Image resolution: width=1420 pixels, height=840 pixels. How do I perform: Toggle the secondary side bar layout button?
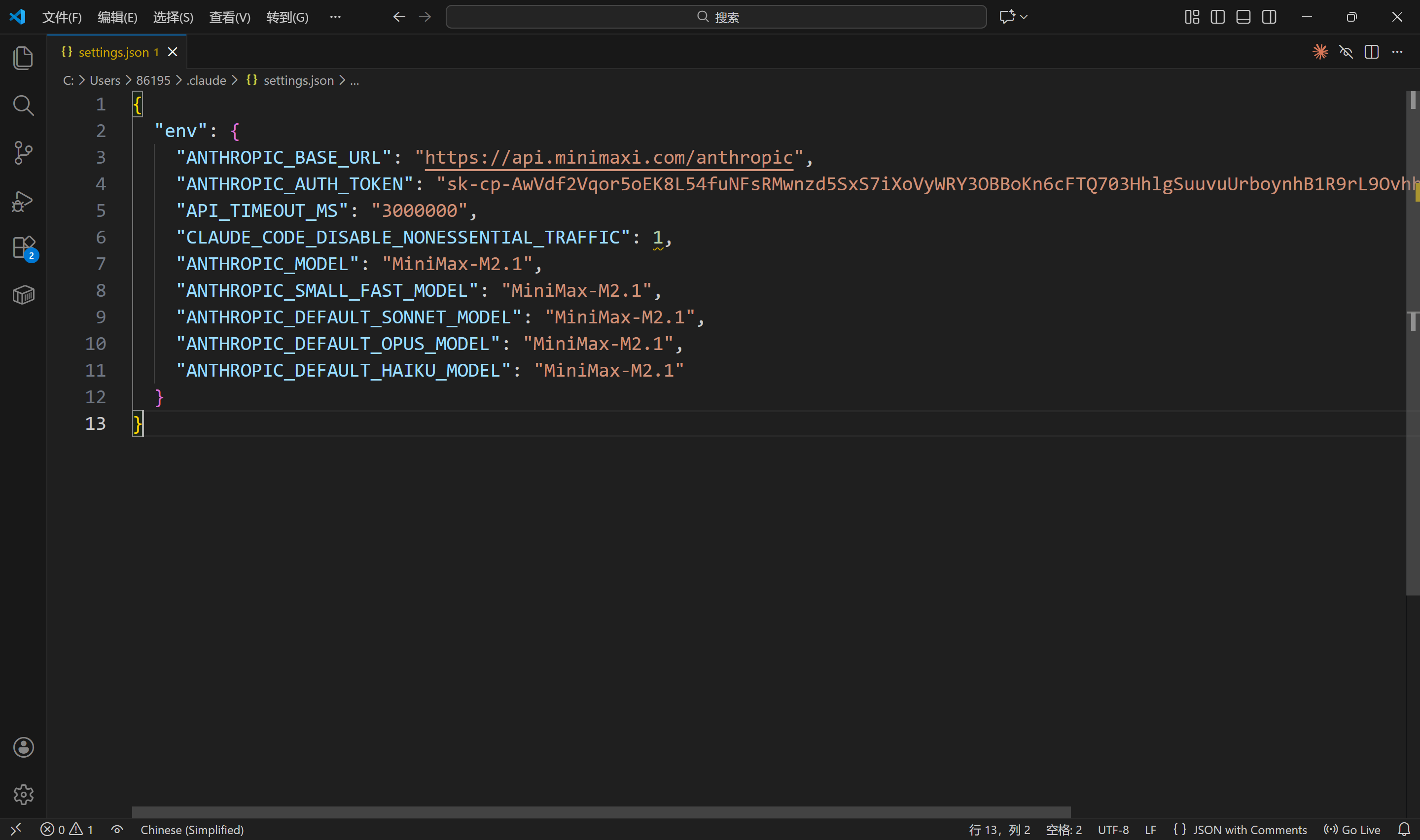tap(1269, 17)
